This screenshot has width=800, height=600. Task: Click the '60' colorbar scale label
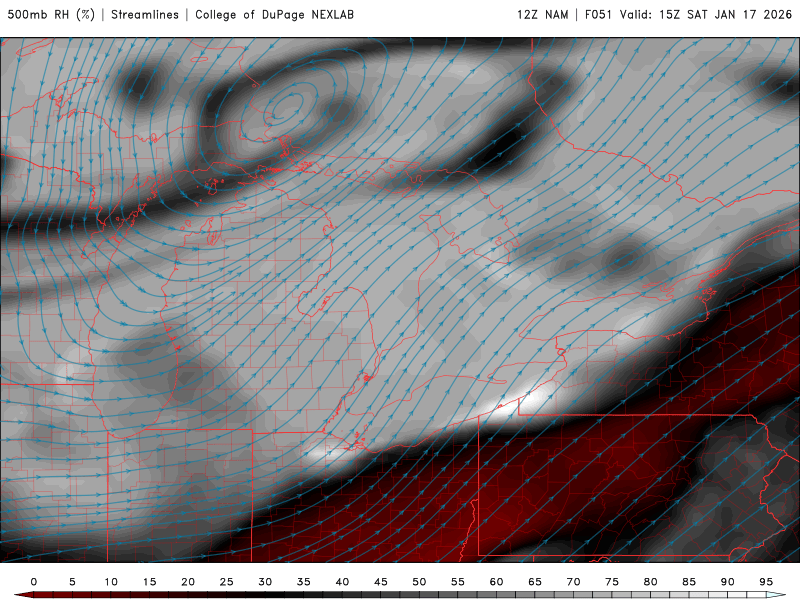click(x=496, y=582)
